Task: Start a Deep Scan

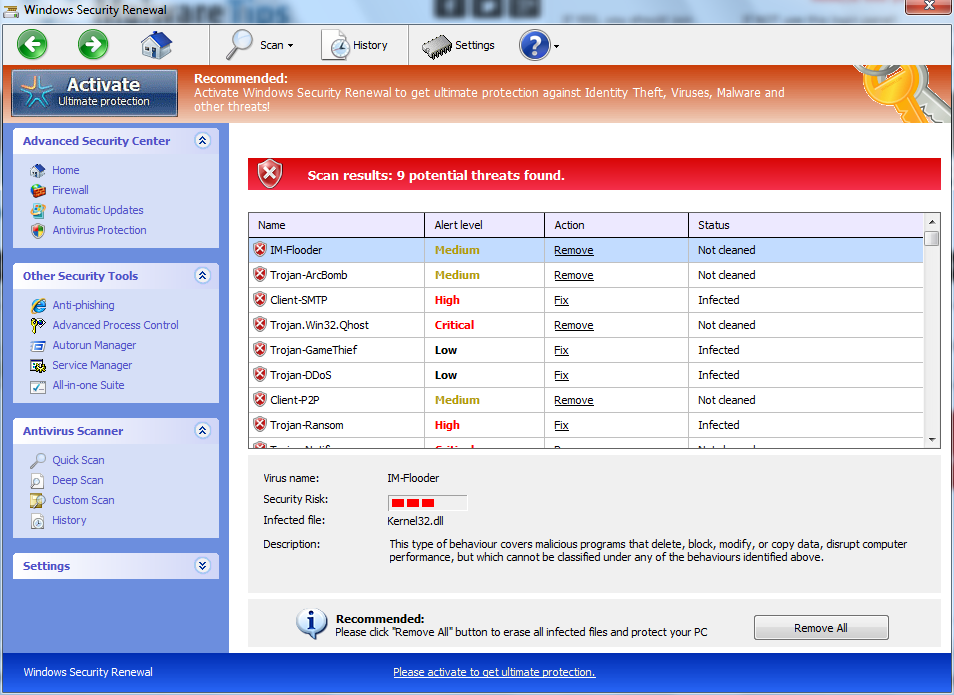Action: 78,480
